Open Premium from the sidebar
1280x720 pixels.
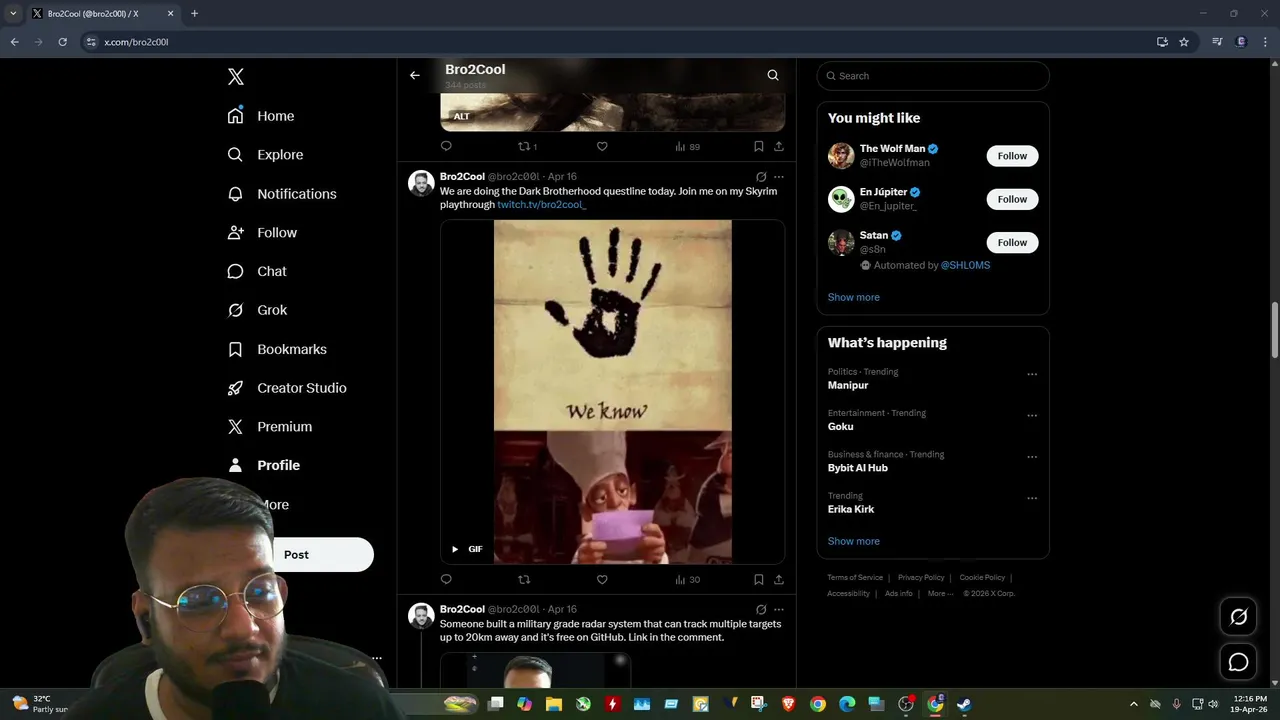270,427
